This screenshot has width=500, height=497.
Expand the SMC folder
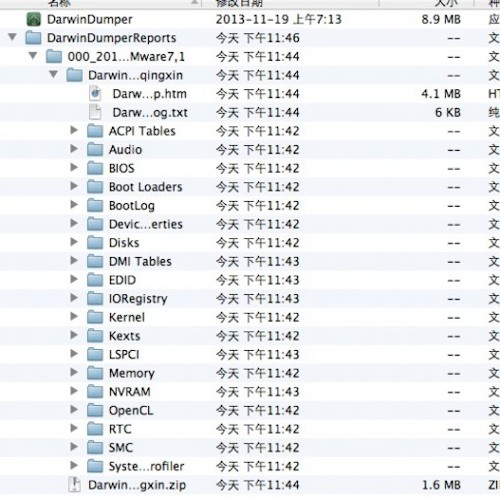[x=74, y=447]
